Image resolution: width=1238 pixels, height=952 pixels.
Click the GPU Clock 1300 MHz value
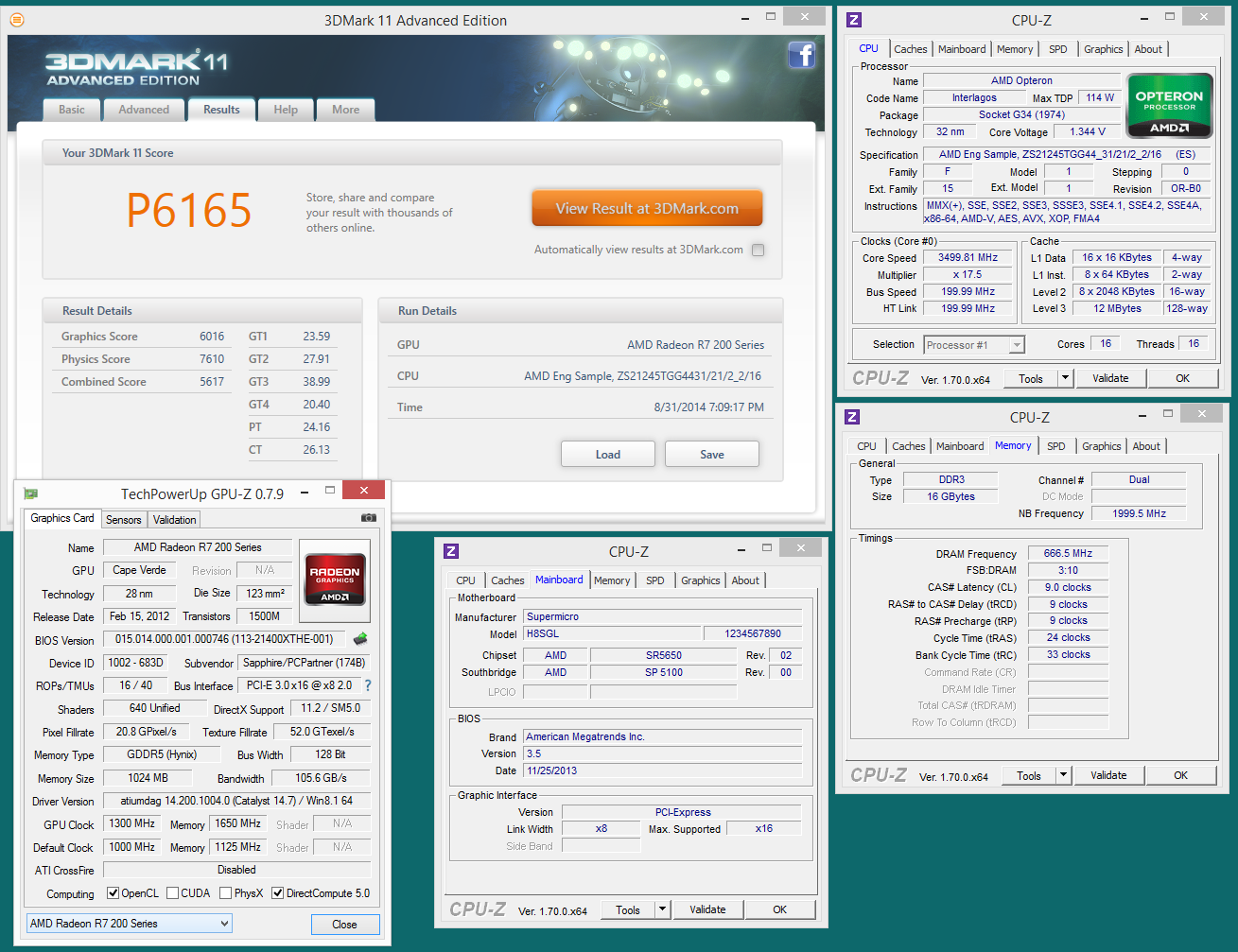point(132,823)
